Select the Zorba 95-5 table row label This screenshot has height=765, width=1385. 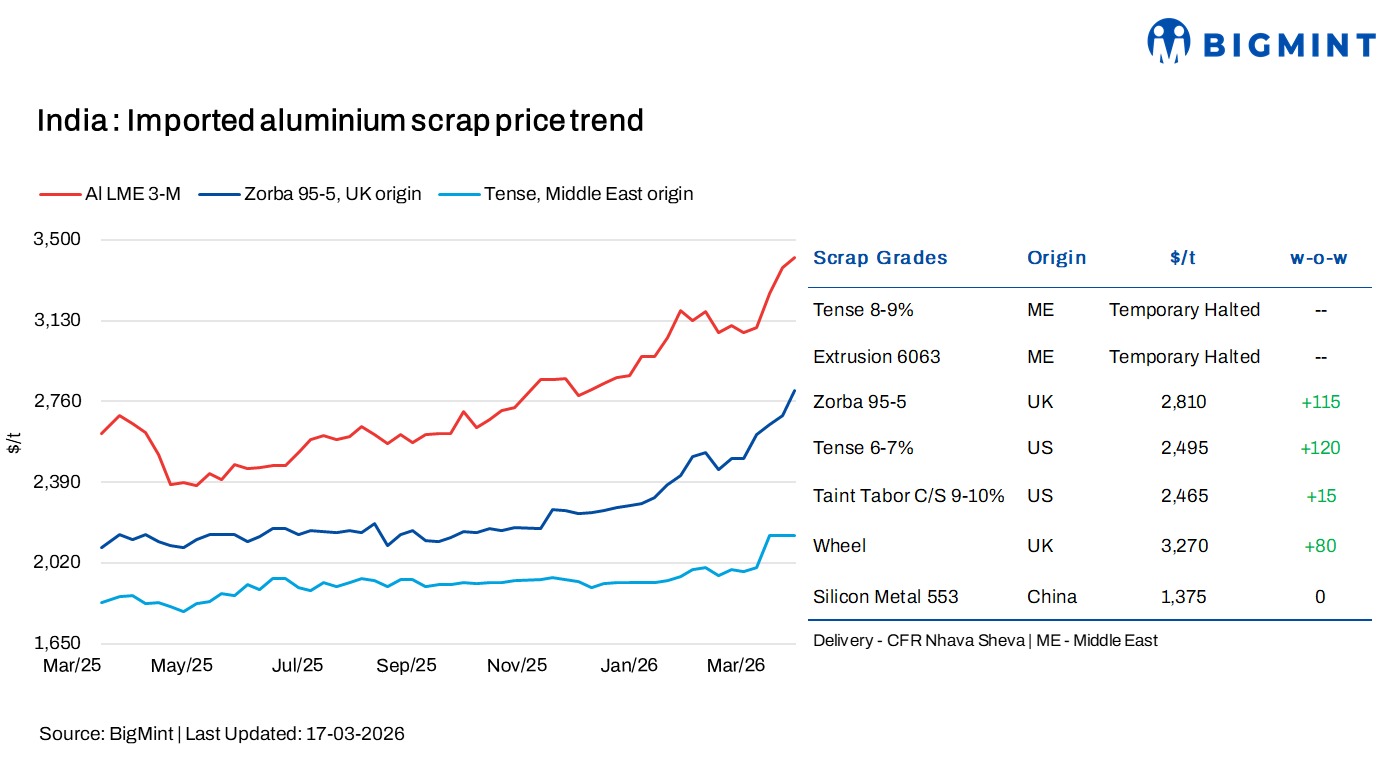860,402
